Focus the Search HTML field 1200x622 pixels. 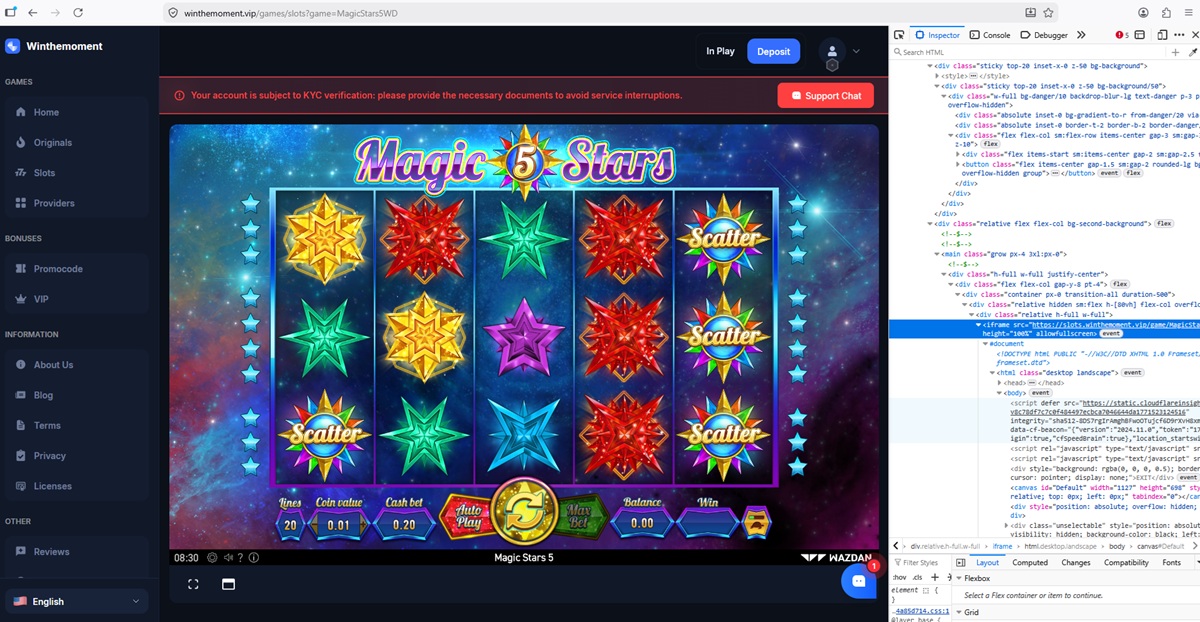1030,52
